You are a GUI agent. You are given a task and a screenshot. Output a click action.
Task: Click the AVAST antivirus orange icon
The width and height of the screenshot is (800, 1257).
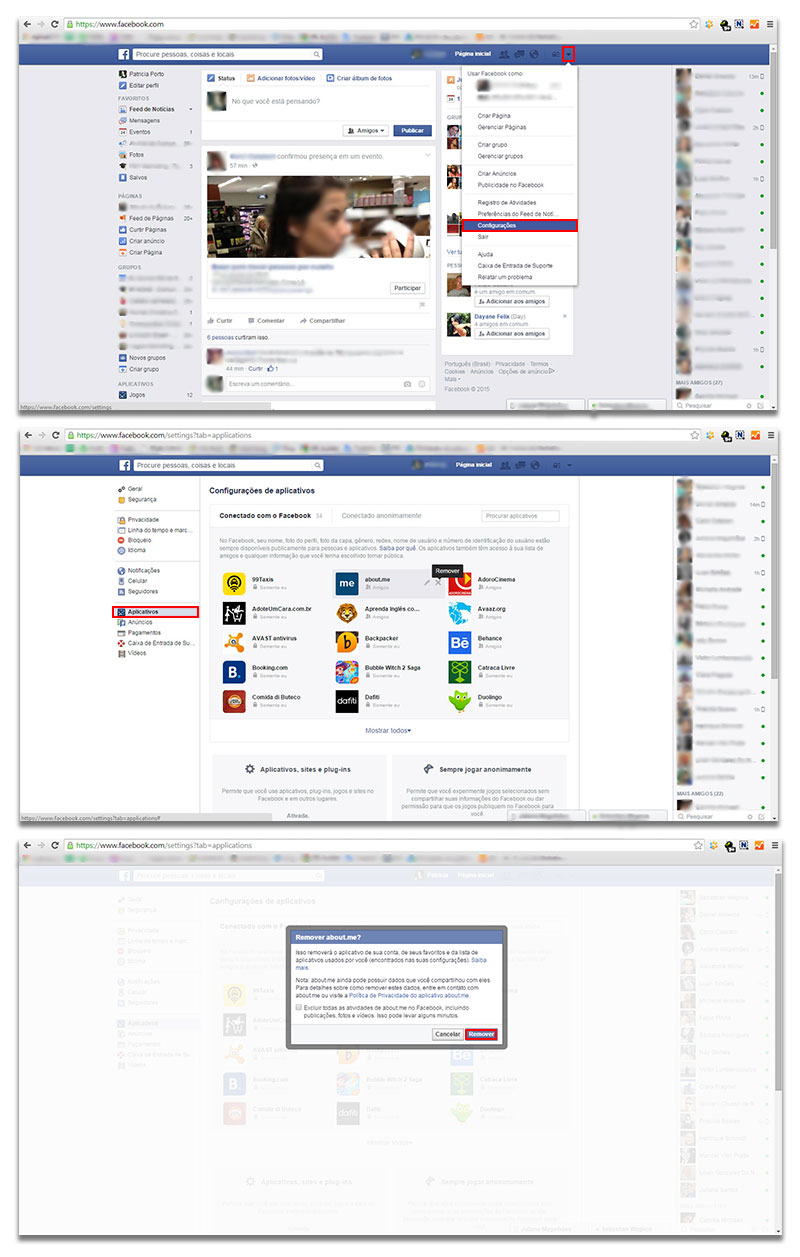(235, 642)
